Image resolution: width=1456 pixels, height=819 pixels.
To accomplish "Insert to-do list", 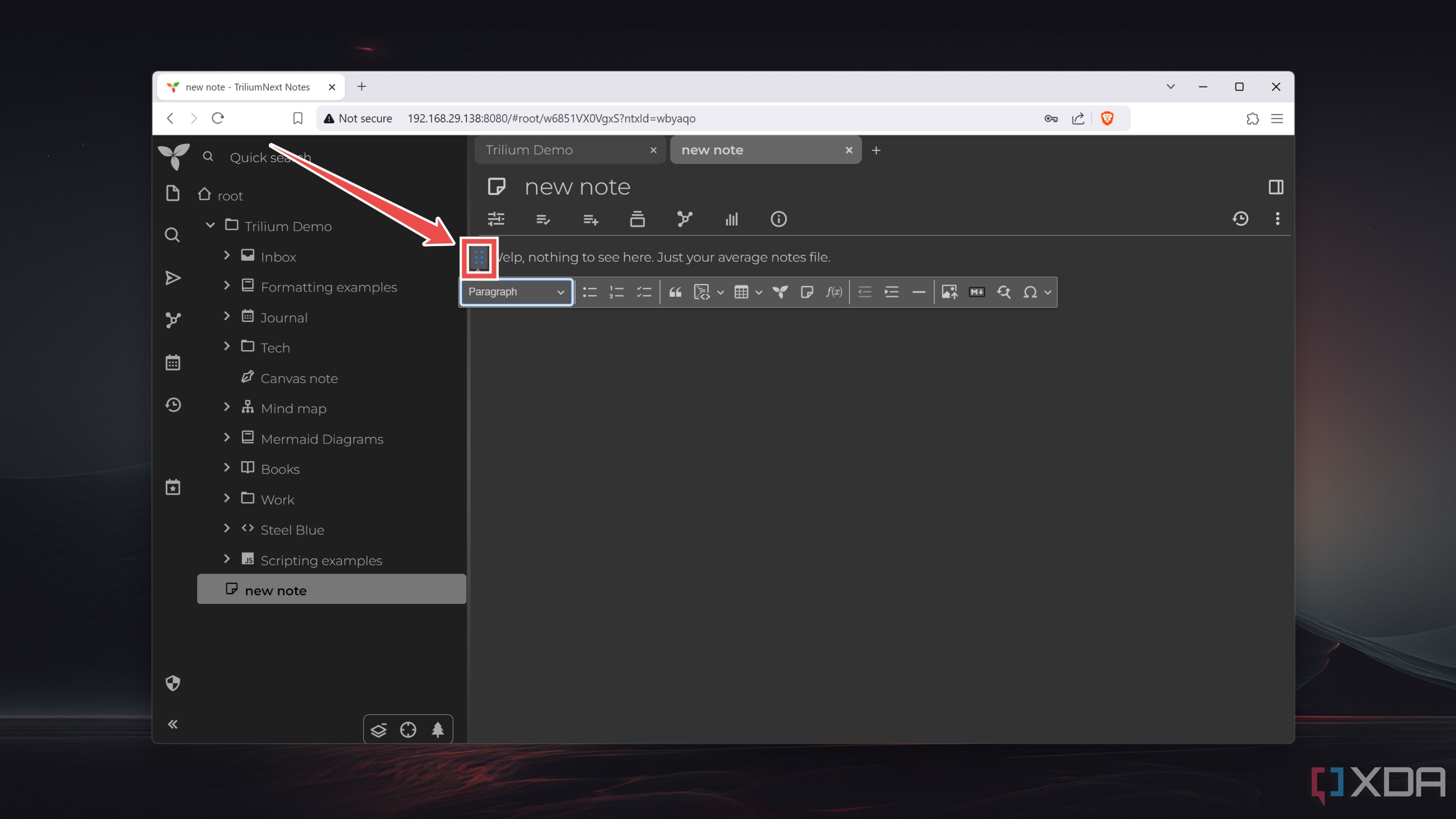I will click(x=644, y=292).
